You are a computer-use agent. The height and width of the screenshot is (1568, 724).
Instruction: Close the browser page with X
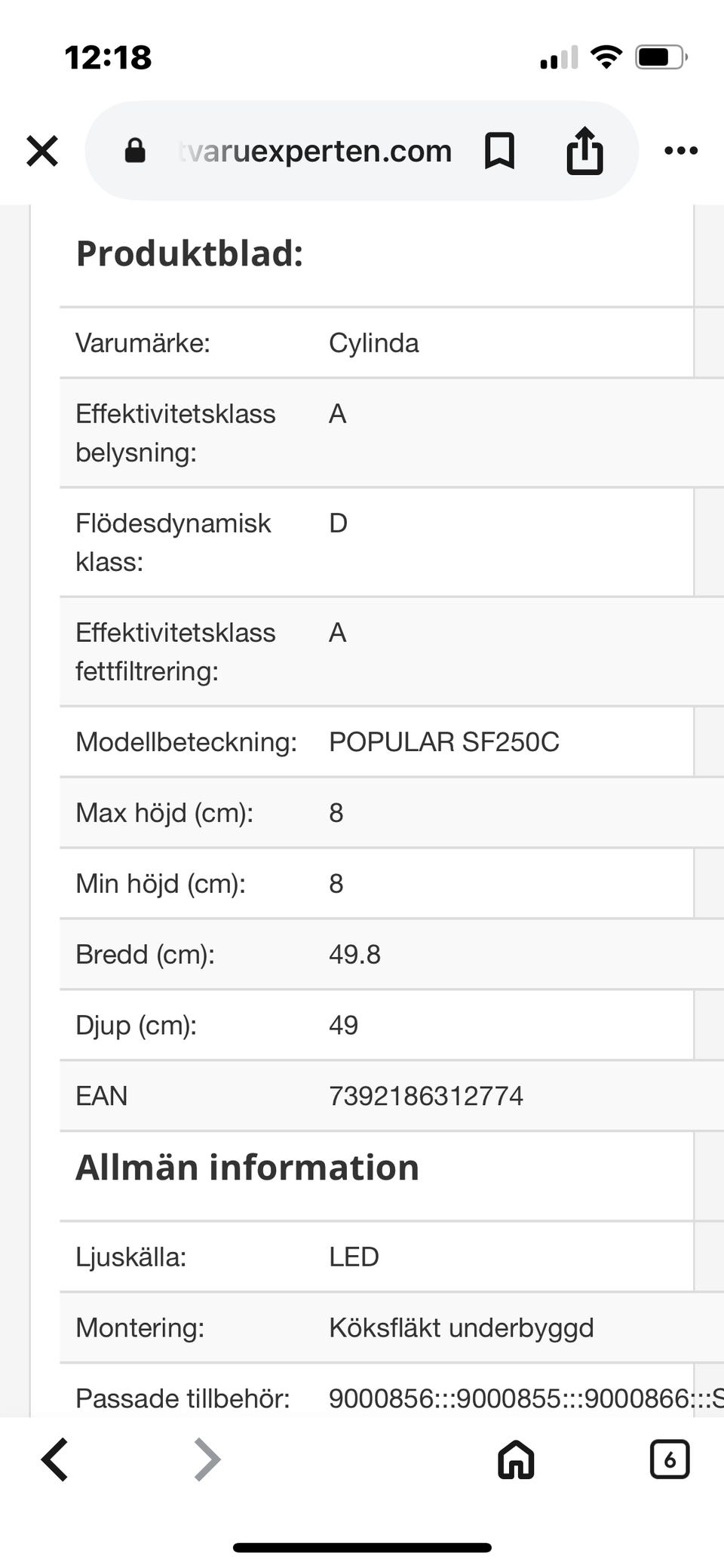pos(42,151)
